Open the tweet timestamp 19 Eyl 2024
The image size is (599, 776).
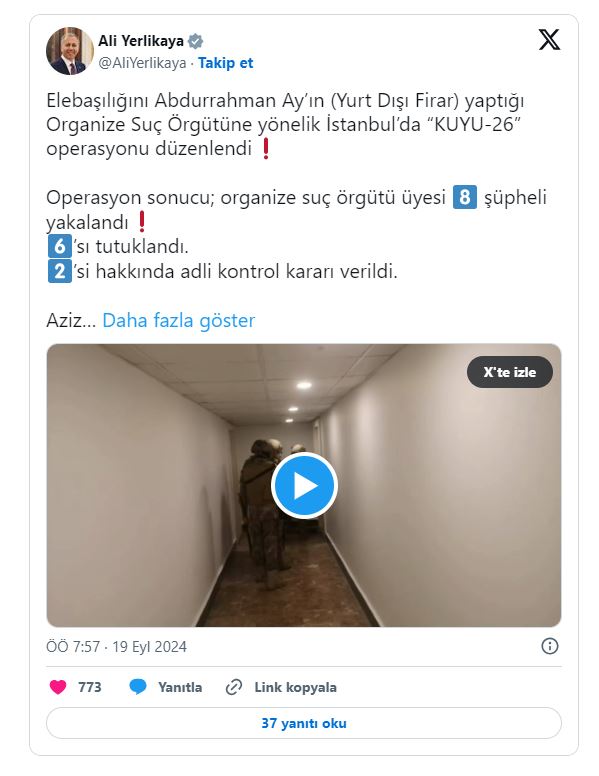coord(150,647)
